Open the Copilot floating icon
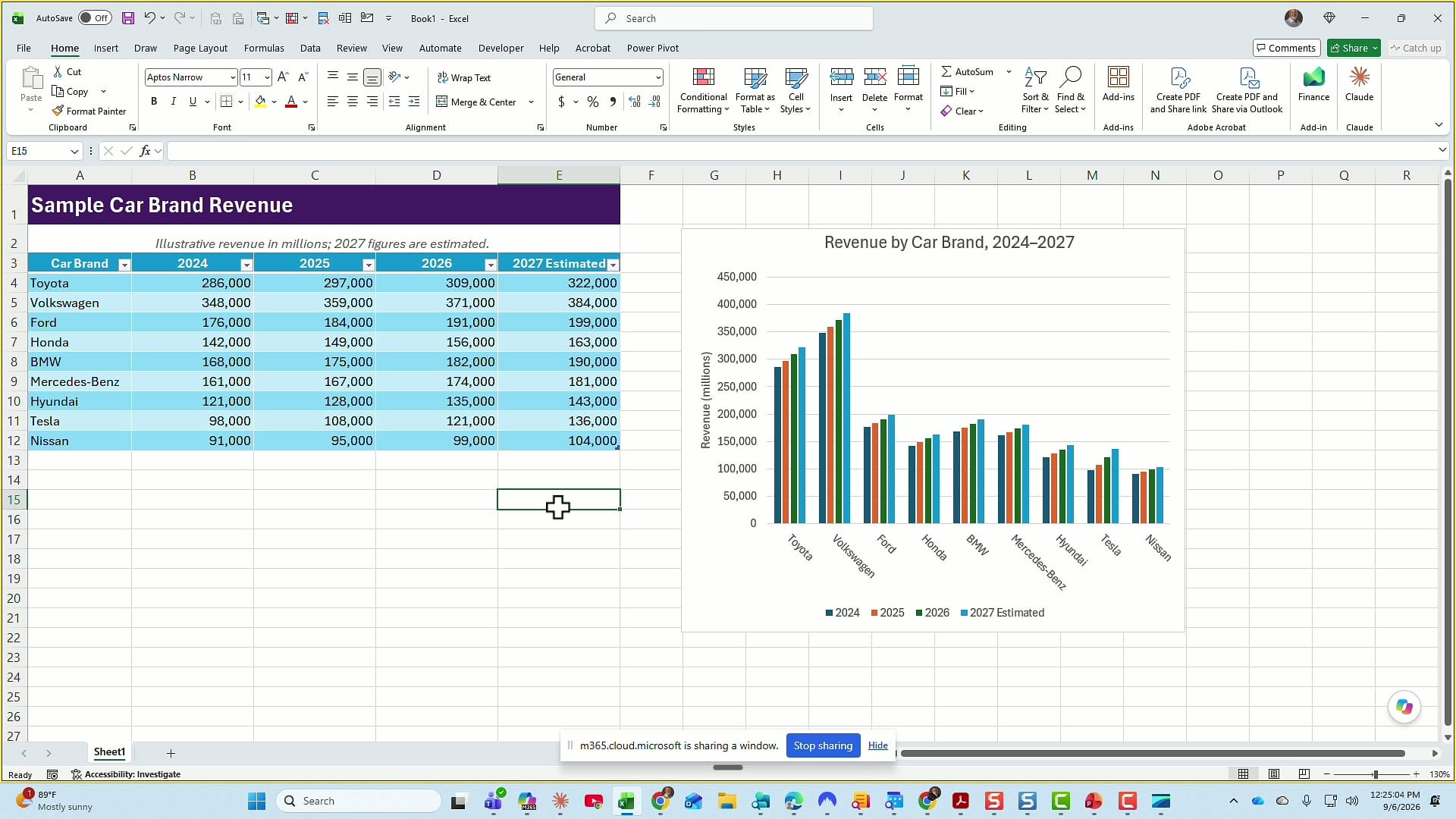Image resolution: width=1456 pixels, height=819 pixels. (x=1404, y=707)
